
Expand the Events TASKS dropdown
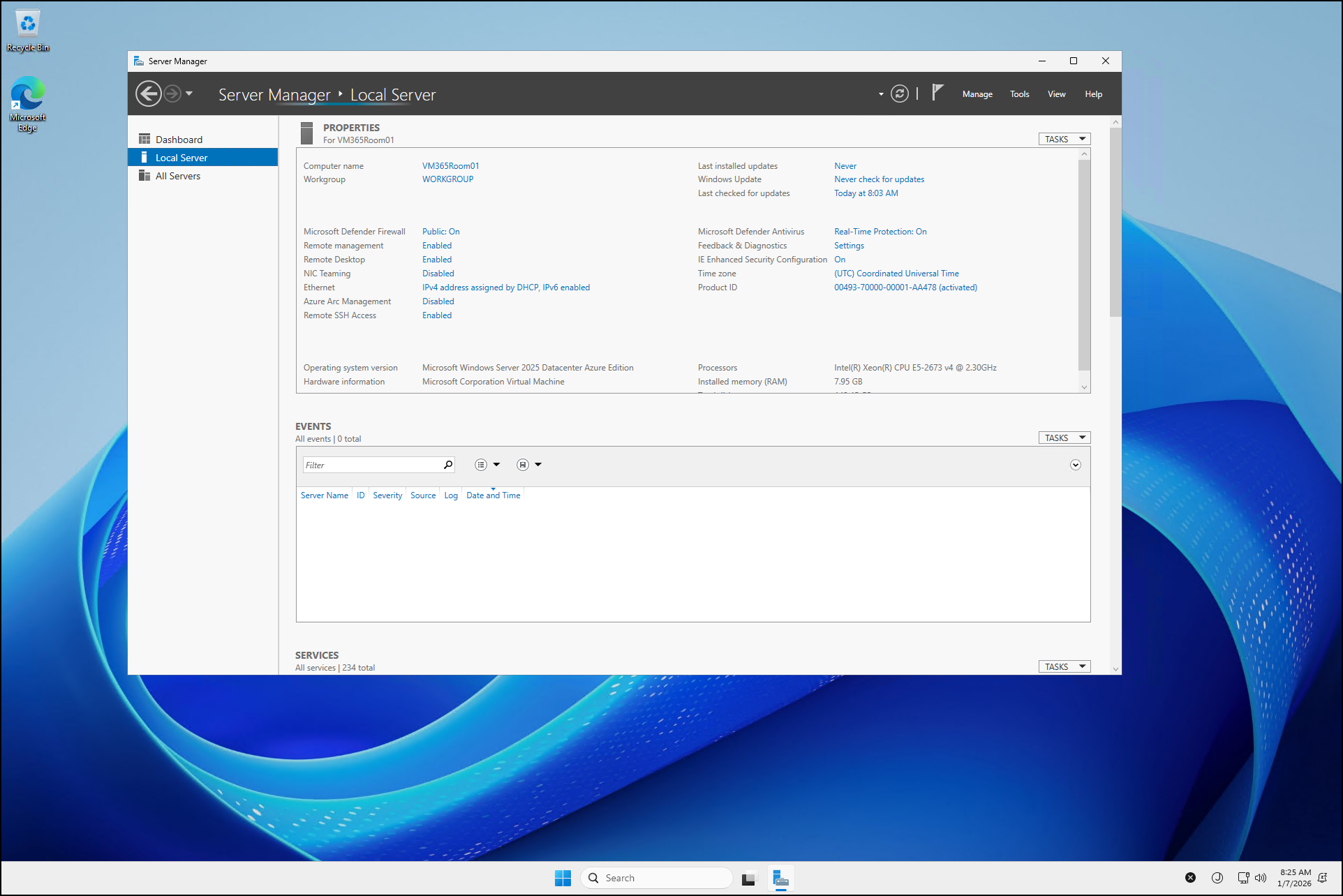tap(1064, 438)
